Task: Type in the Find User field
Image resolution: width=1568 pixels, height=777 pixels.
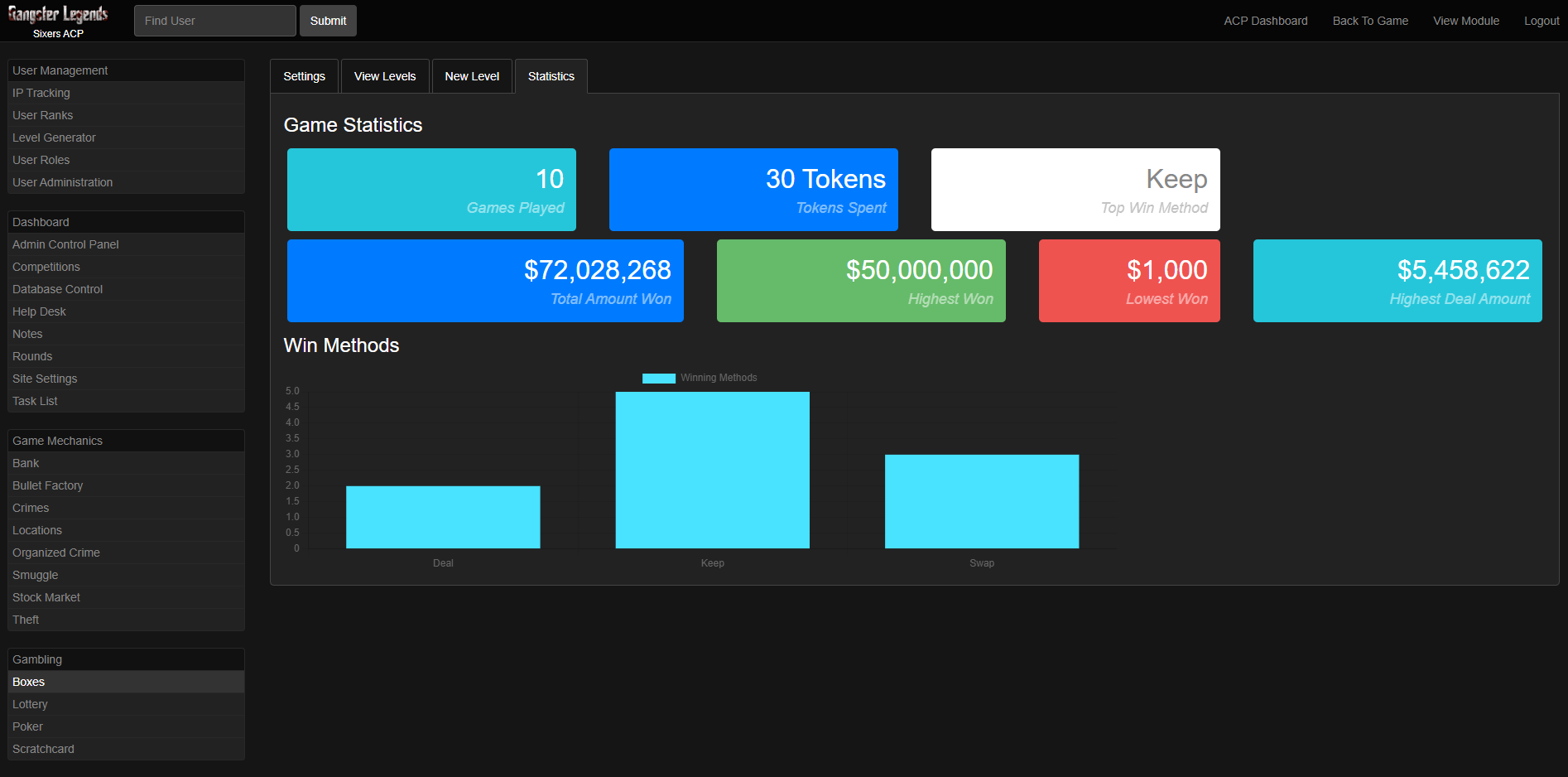Action: [214, 21]
